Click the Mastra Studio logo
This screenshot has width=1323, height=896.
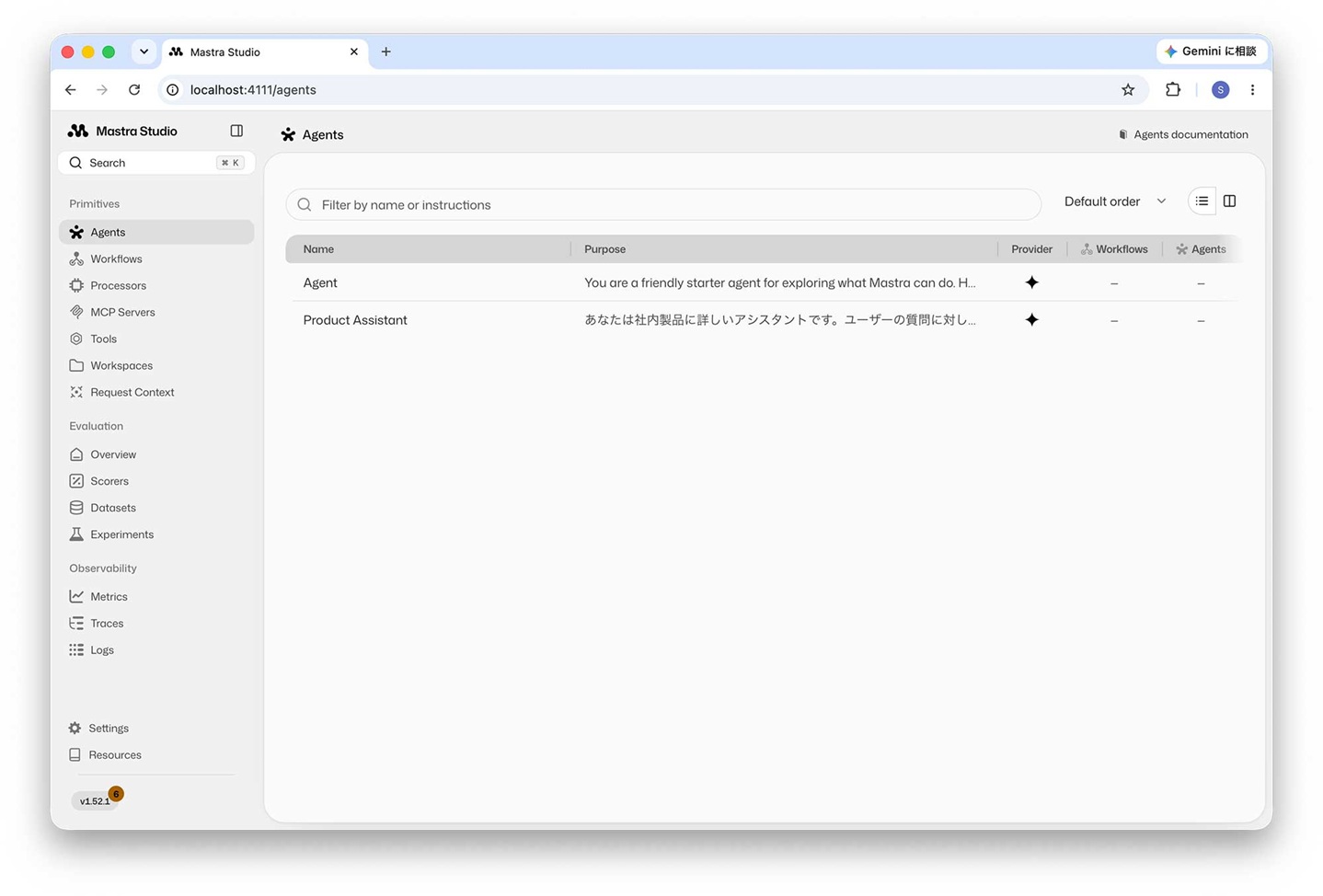(x=78, y=131)
